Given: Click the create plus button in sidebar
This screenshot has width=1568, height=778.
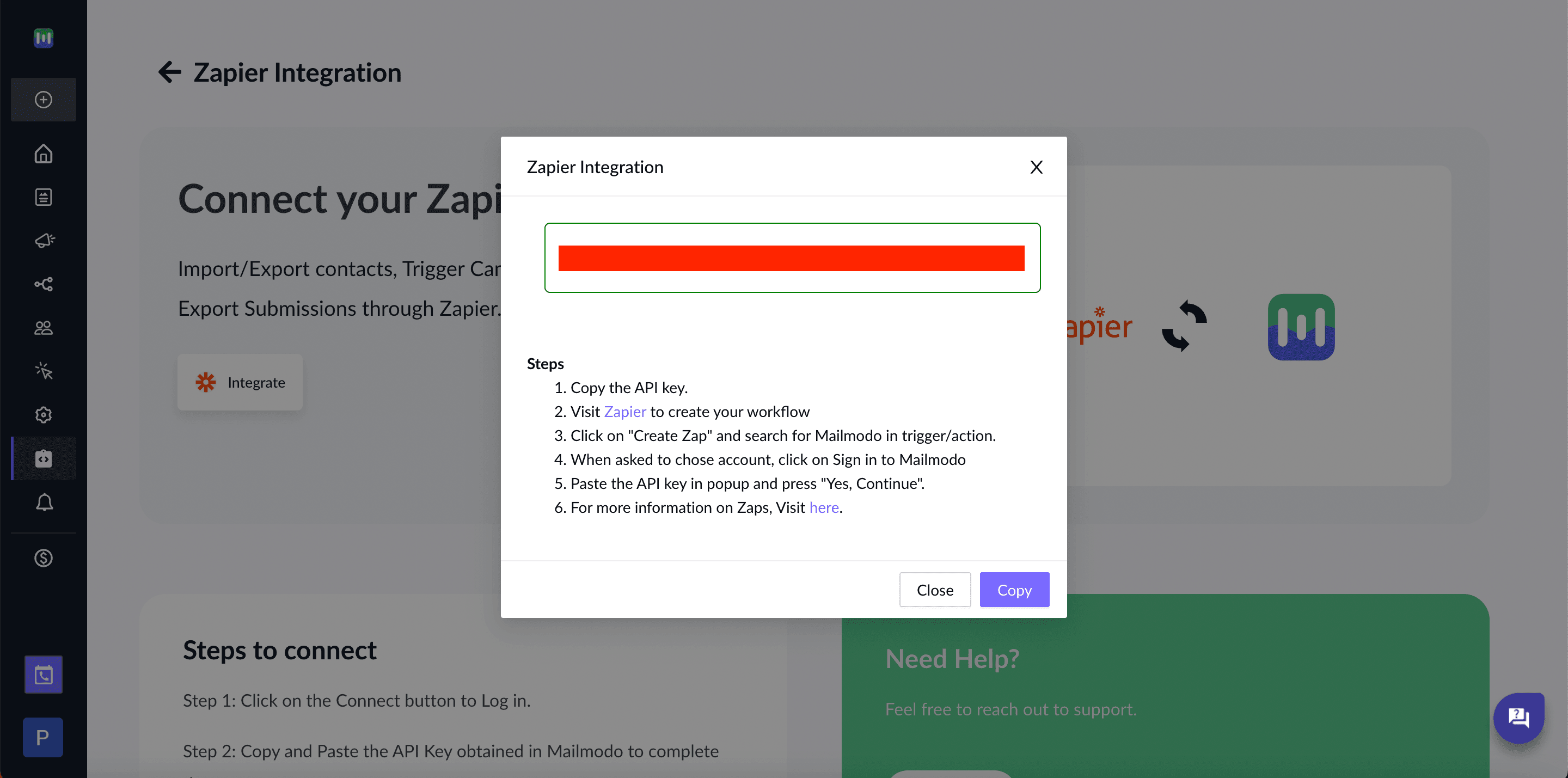Looking at the screenshot, I should [x=43, y=99].
